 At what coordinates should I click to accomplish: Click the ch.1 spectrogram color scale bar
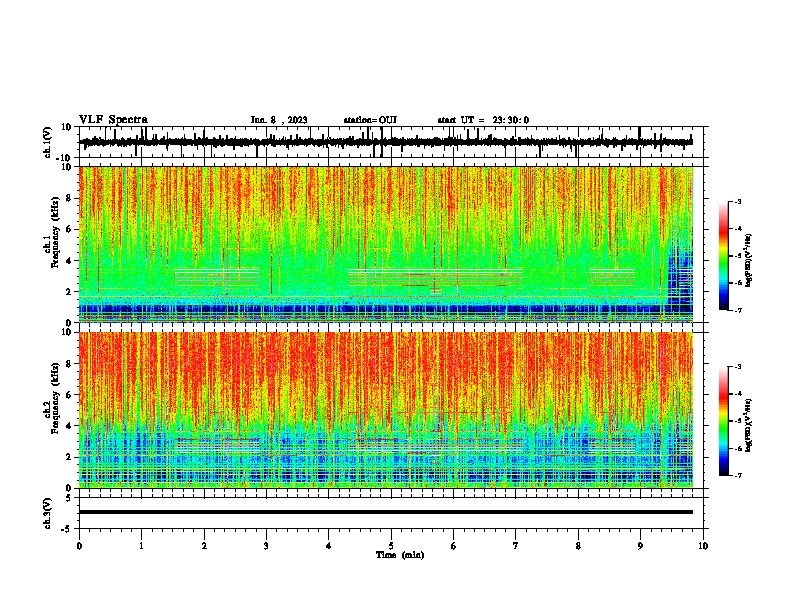click(x=724, y=256)
